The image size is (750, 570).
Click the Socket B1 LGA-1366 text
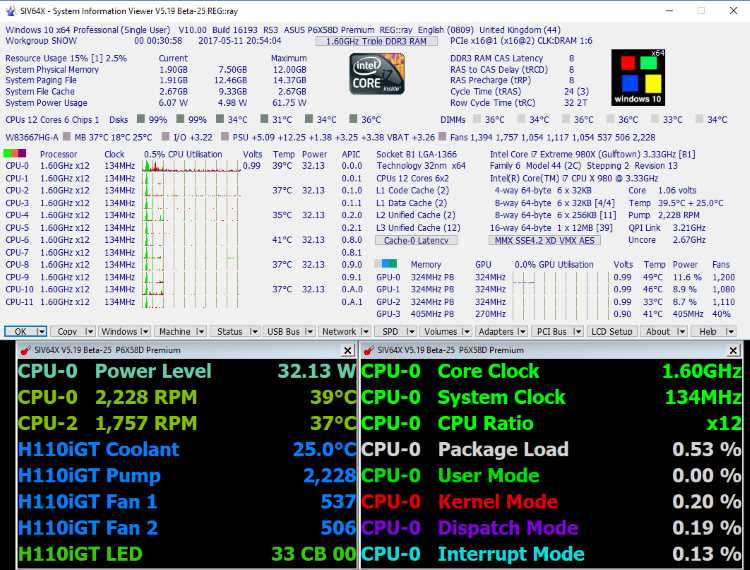tap(417, 154)
